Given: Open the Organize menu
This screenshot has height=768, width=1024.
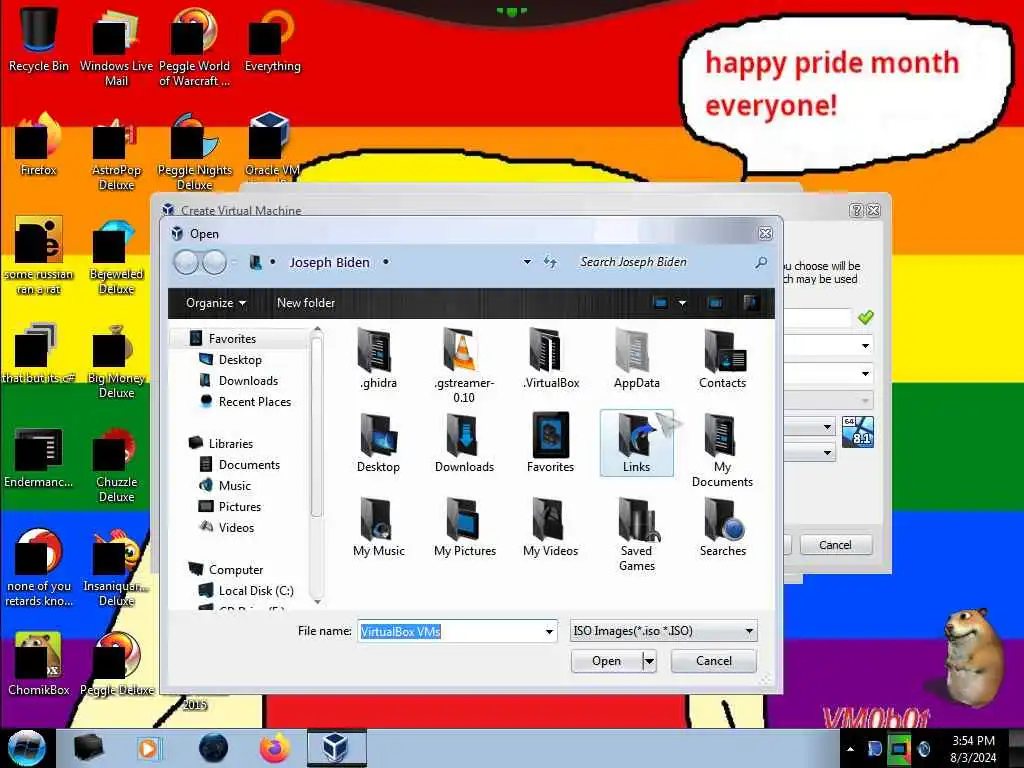Looking at the screenshot, I should click(x=216, y=303).
